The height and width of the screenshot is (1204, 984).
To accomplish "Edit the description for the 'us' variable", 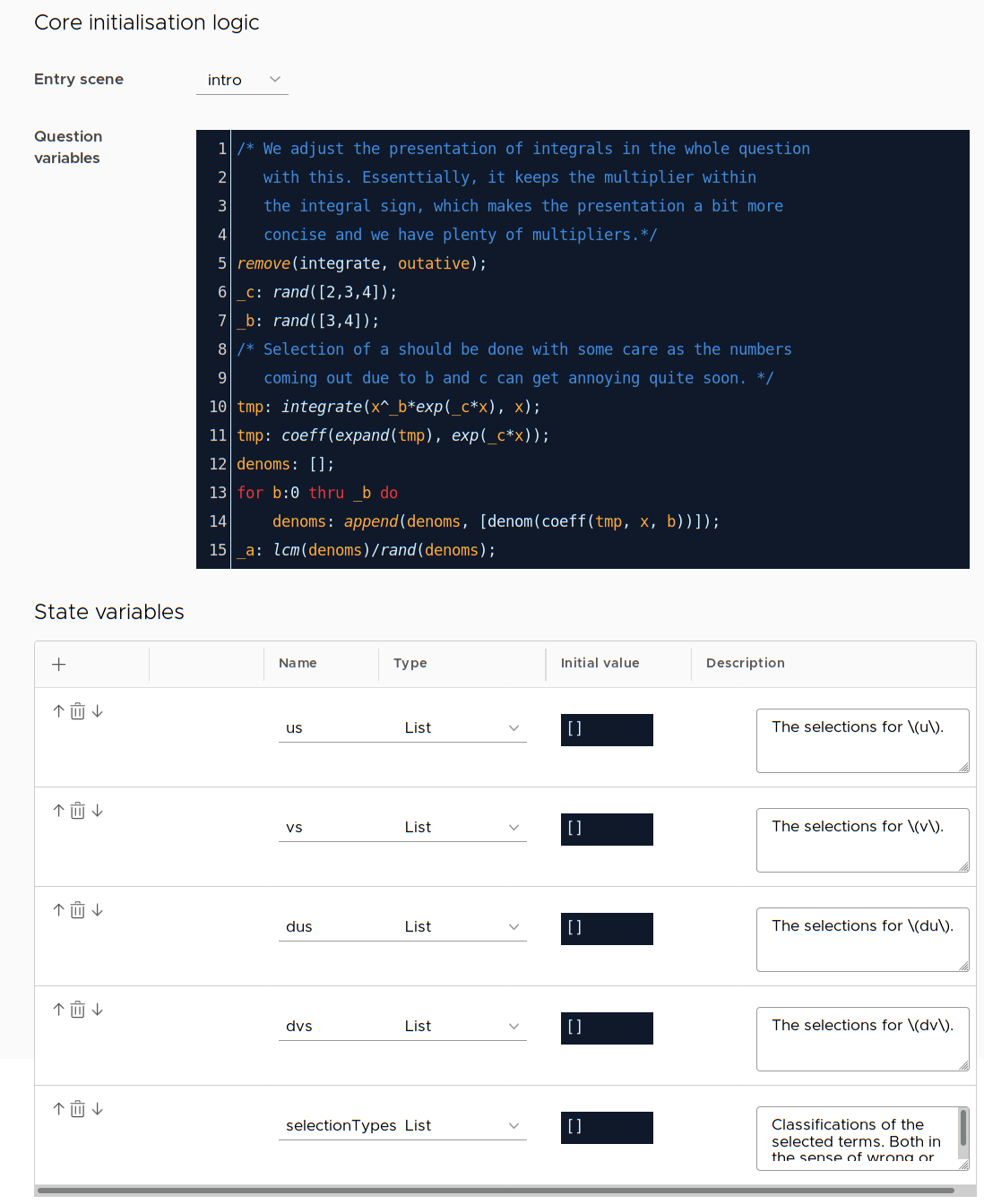I will (x=861, y=740).
